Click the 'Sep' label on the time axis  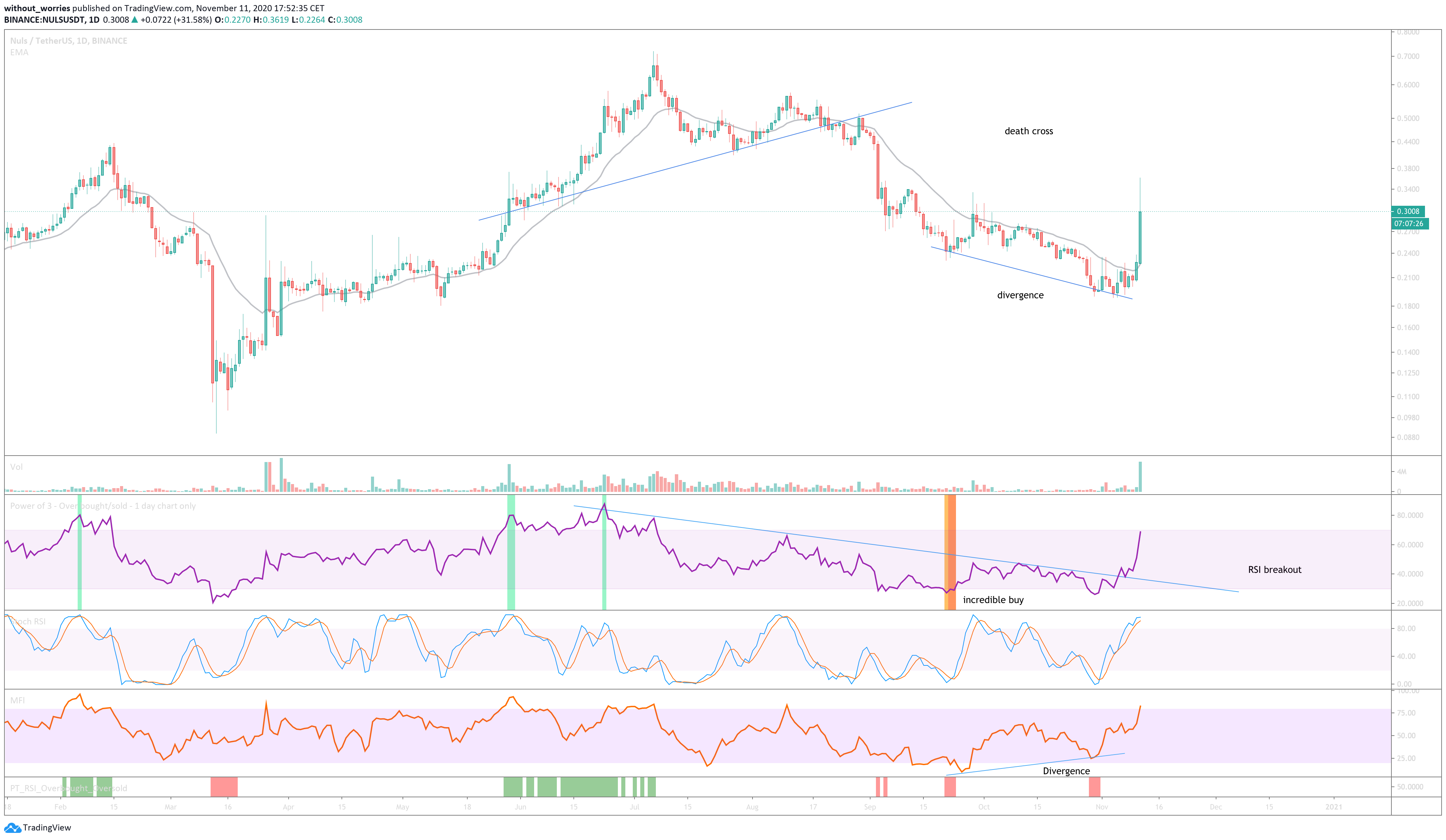pos(870,807)
